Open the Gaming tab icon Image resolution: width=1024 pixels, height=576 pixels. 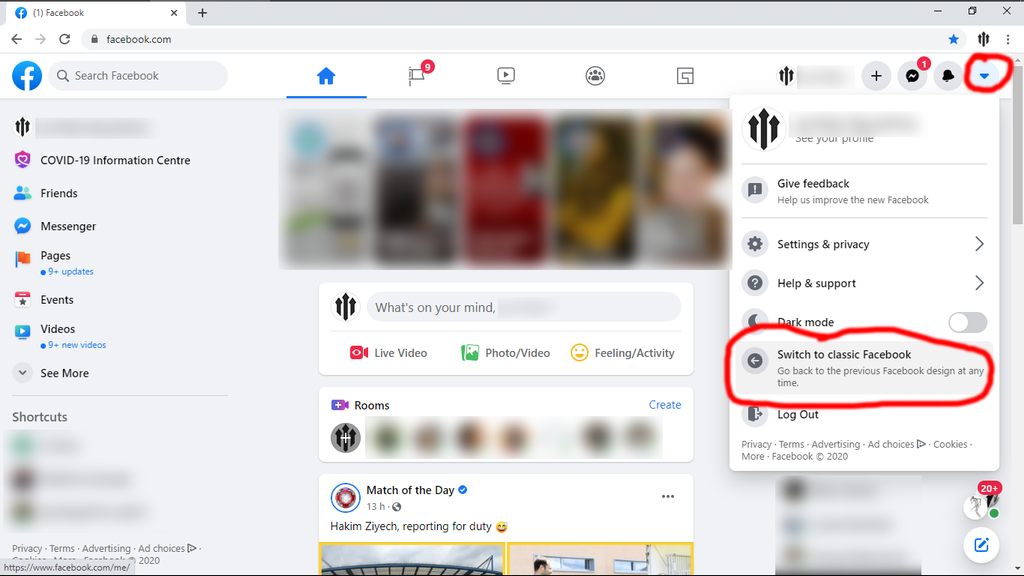(685, 76)
